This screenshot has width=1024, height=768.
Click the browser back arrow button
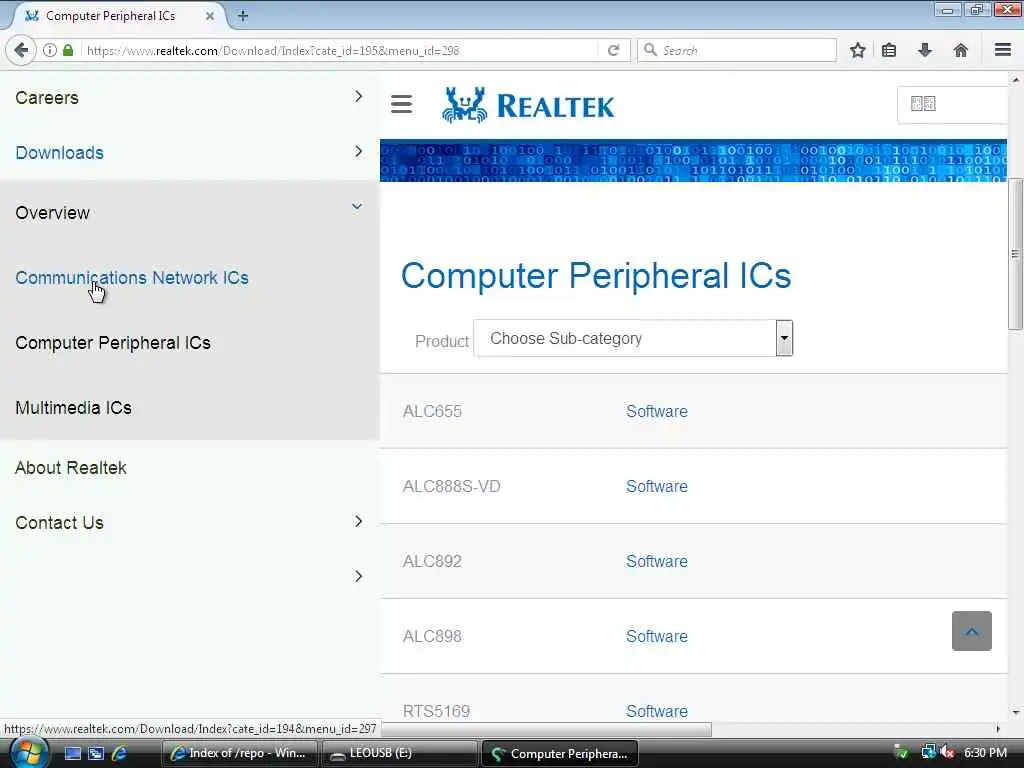22,50
